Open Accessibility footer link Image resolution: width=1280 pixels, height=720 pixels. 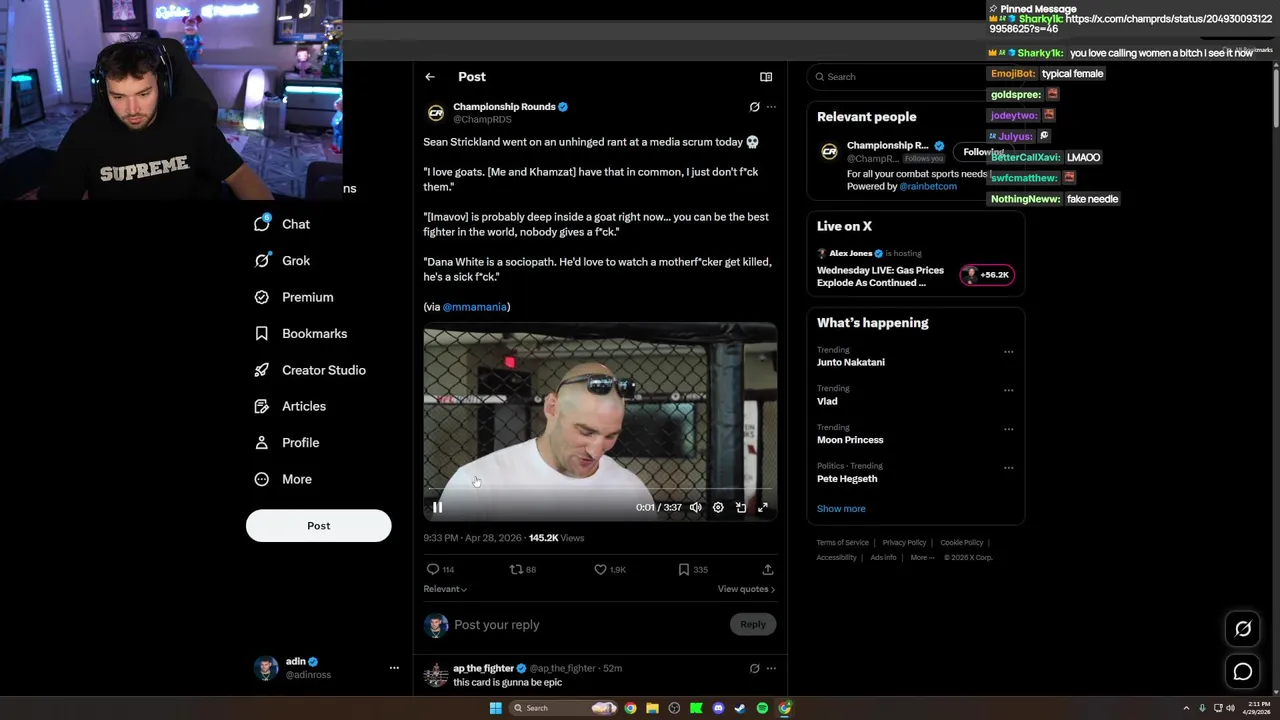pos(837,558)
